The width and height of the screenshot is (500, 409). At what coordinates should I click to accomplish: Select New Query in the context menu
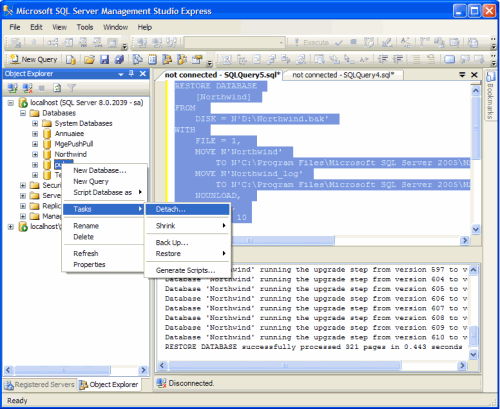coord(104,181)
